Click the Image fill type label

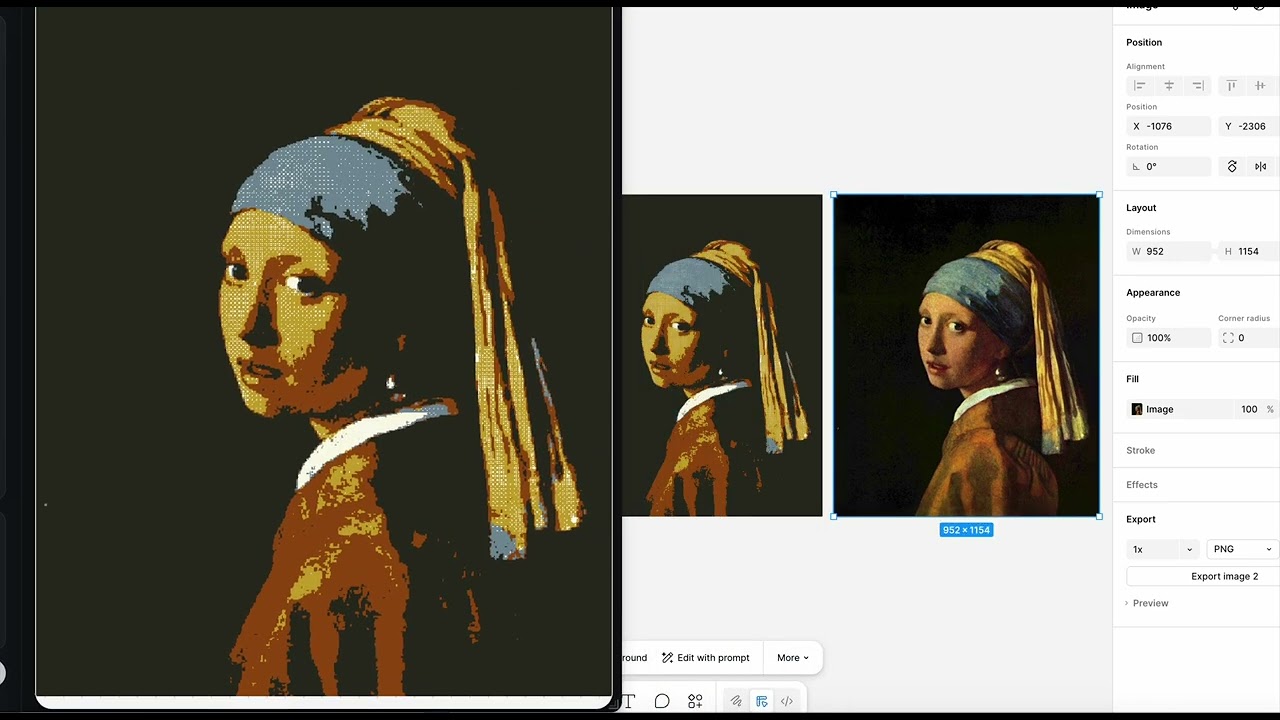(1160, 409)
